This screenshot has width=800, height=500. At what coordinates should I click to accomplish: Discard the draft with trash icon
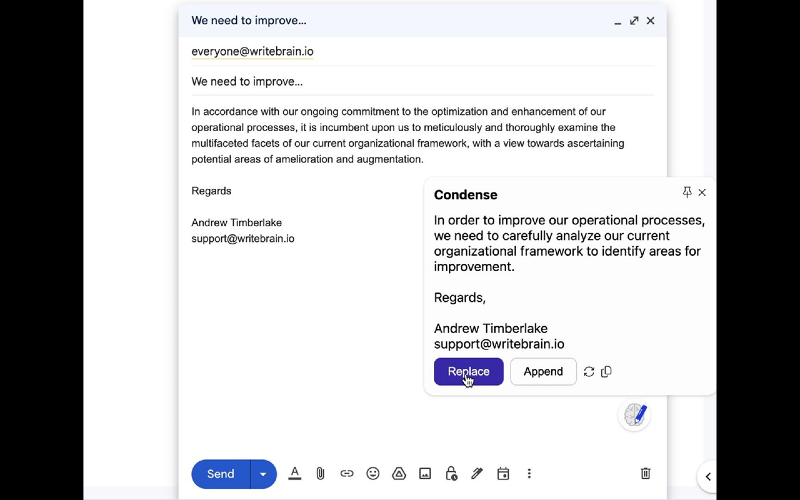pos(646,474)
